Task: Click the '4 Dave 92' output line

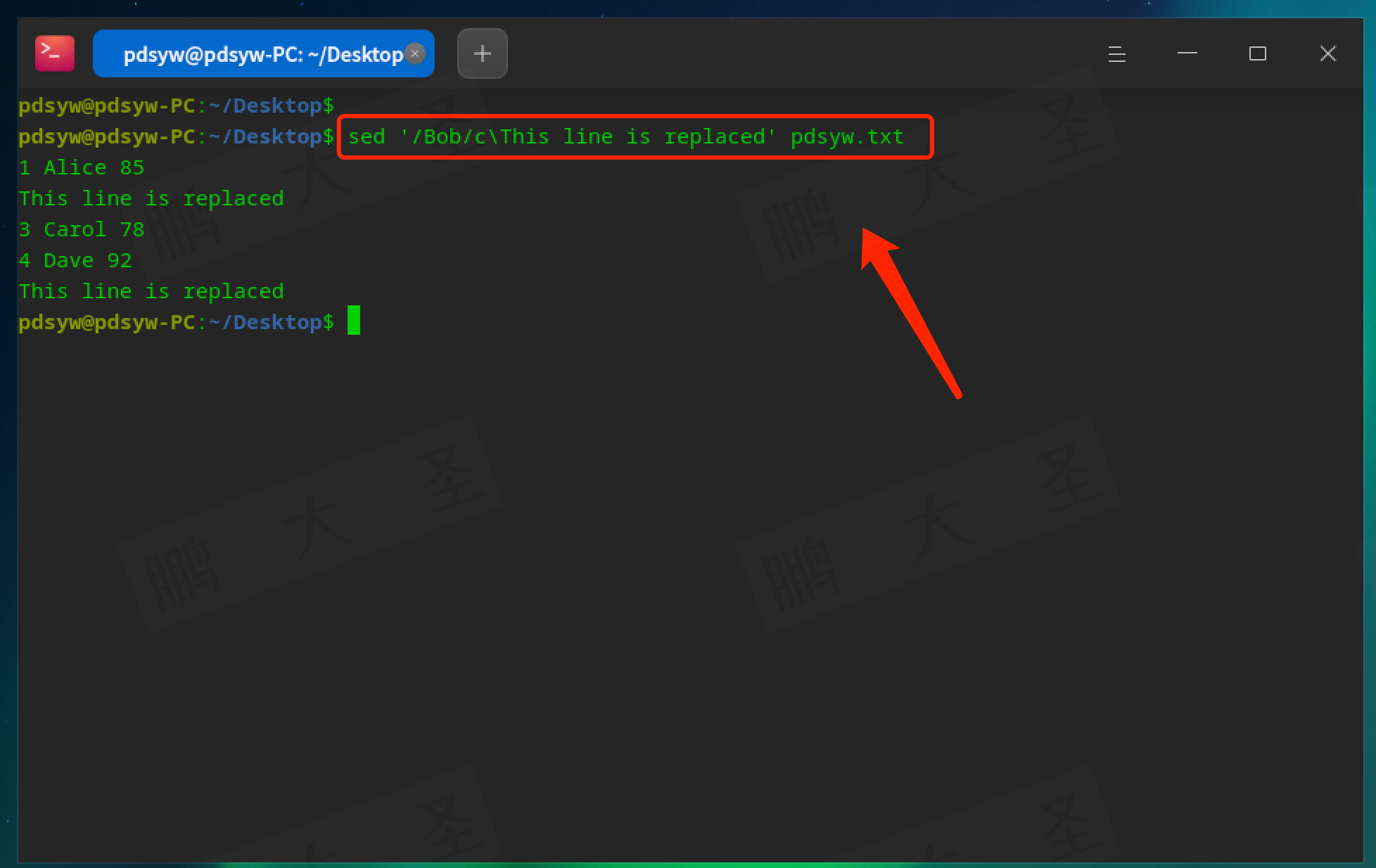Action: point(75,260)
